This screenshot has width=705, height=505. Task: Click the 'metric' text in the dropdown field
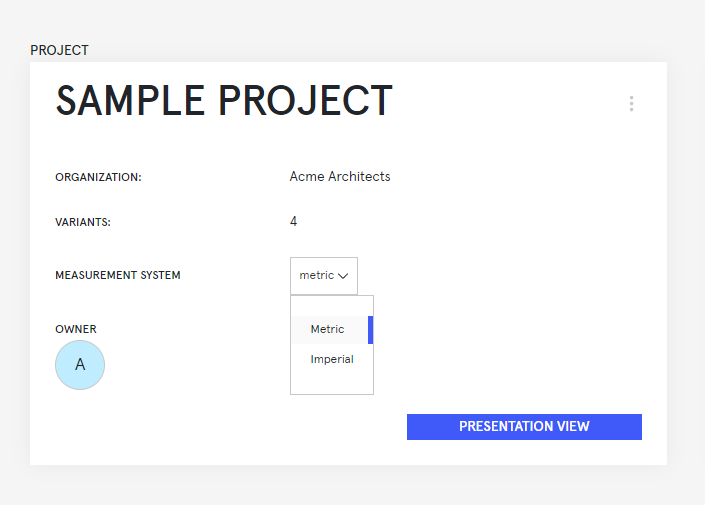316,276
